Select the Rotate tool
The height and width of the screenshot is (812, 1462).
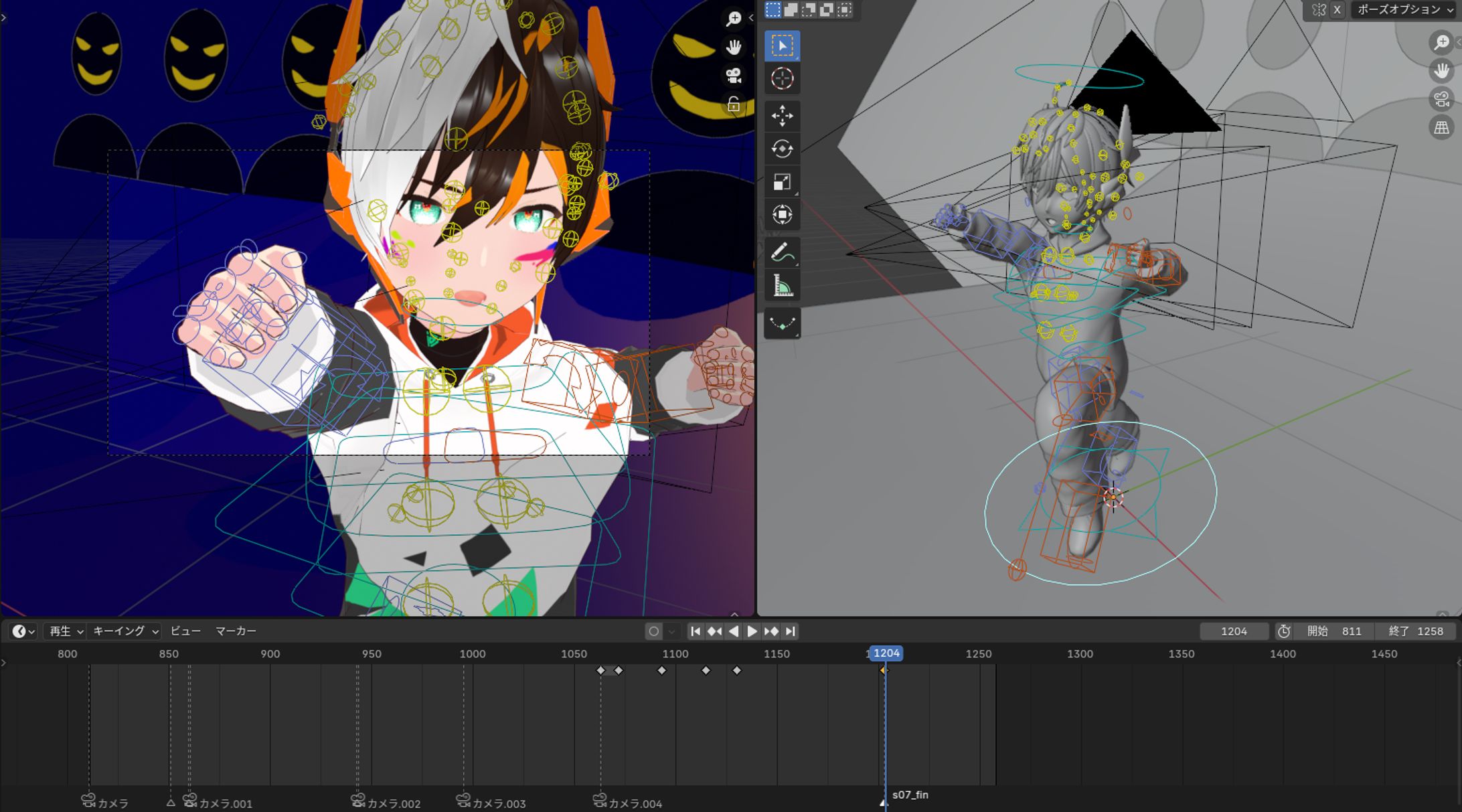coord(782,149)
